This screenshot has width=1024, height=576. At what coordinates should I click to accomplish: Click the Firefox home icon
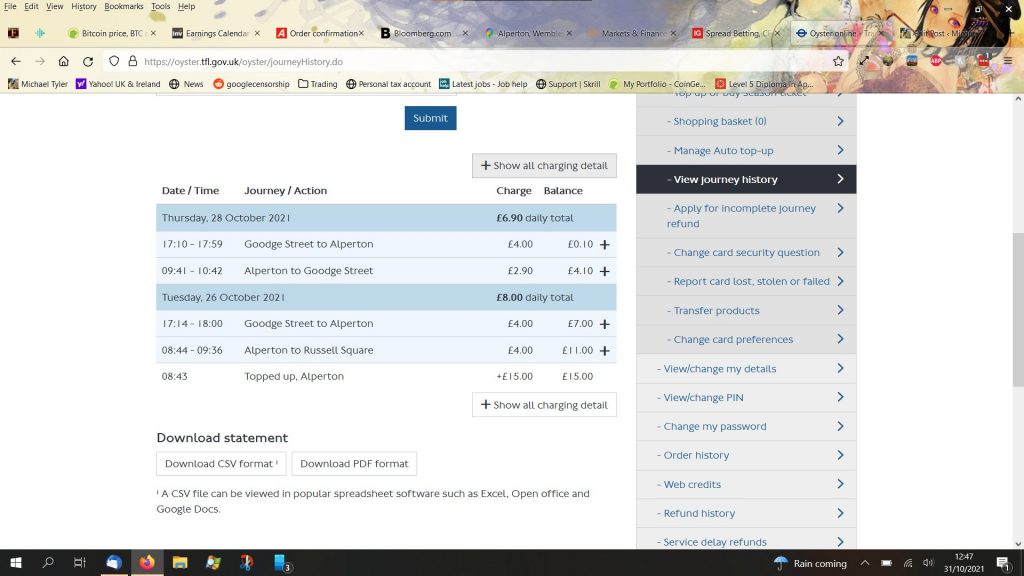click(63, 61)
